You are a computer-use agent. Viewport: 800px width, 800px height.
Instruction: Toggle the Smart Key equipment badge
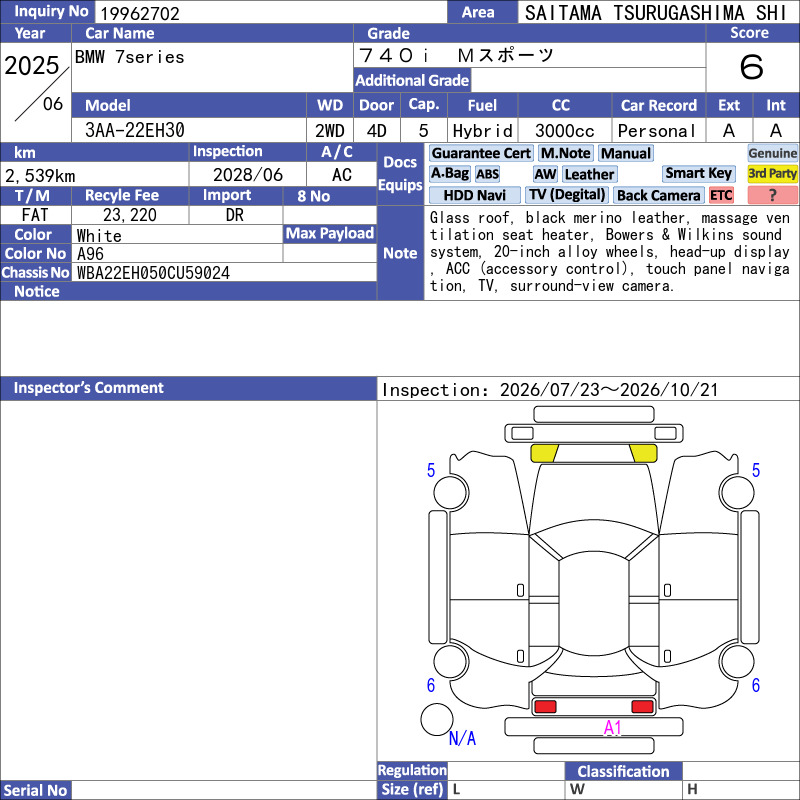pyautogui.click(x=699, y=173)
